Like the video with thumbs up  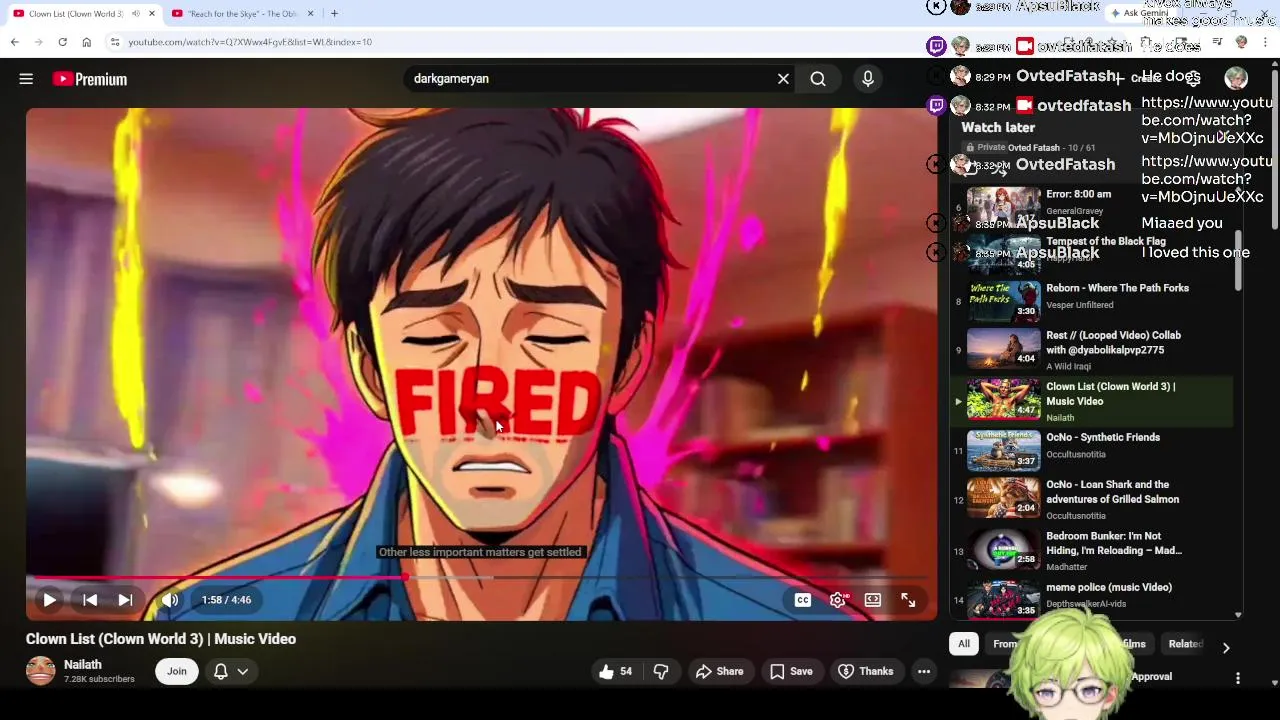[x=616, y=671]
